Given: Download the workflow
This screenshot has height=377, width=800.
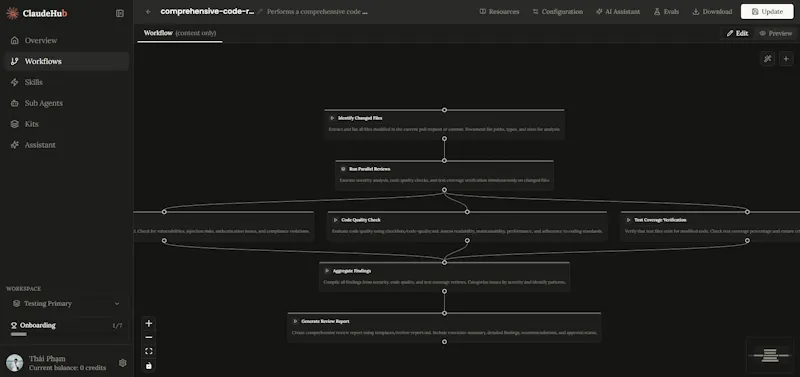Looking at the screenshot, I should [x=712, y=12].
